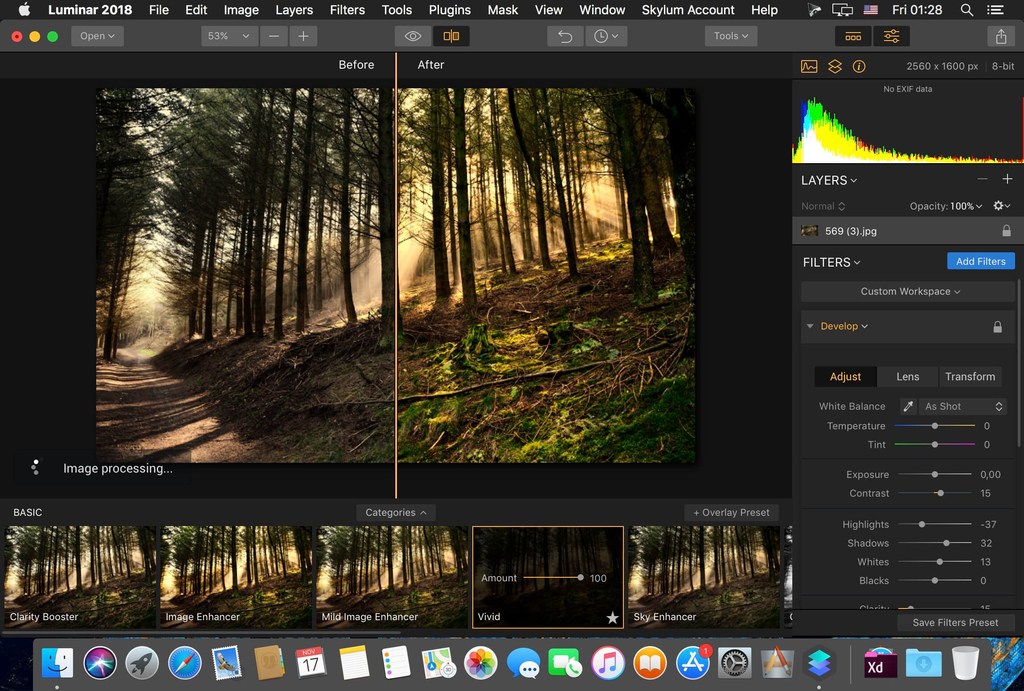Viewport: 1024px width, 691px height.
Task: Add a new layer with plus icon
Action: [x=1007, y=179]
